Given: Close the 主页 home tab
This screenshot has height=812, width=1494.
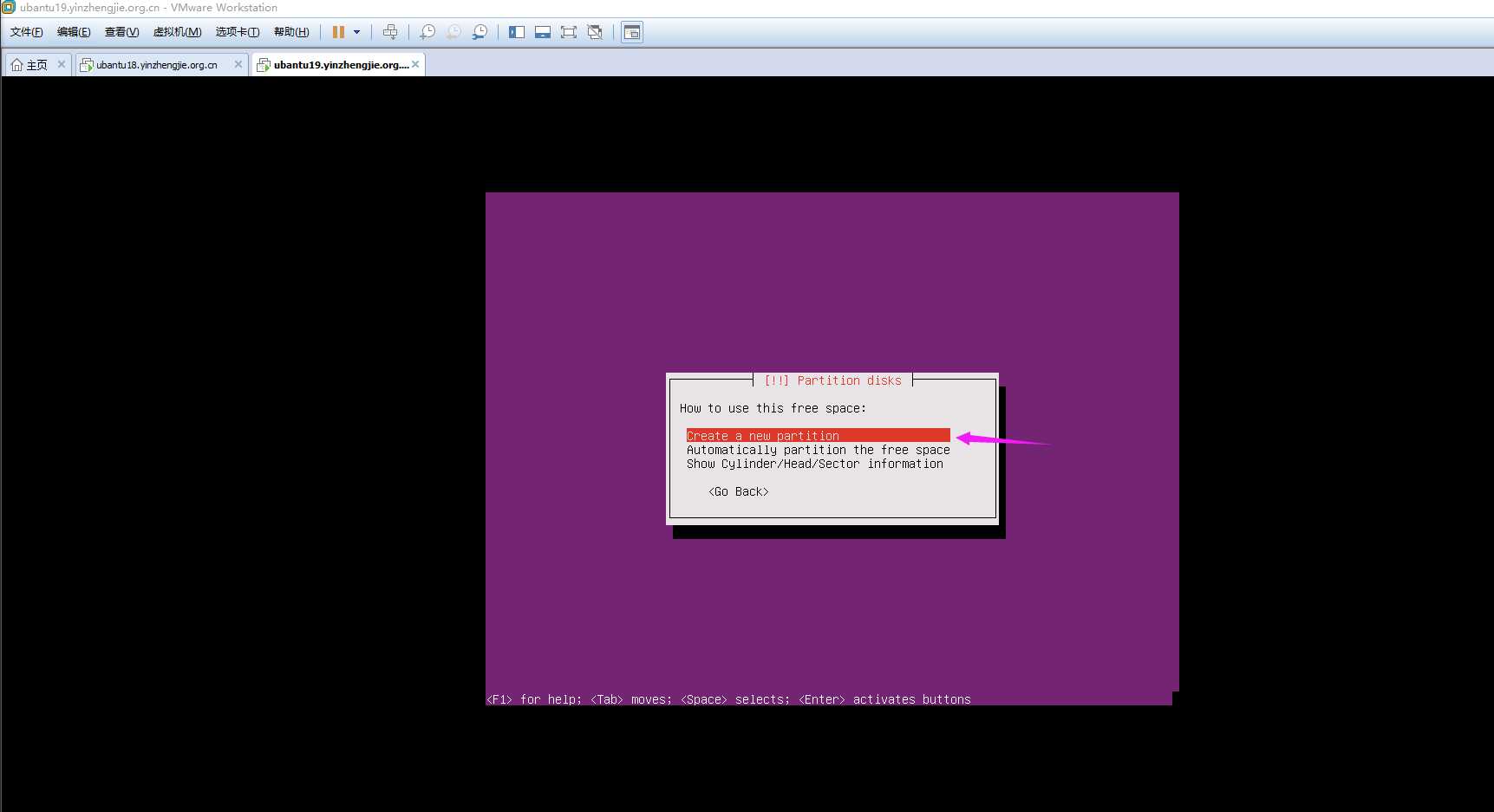Looking at the screenshot, I should pyautogui.click(x=62, y=64).
